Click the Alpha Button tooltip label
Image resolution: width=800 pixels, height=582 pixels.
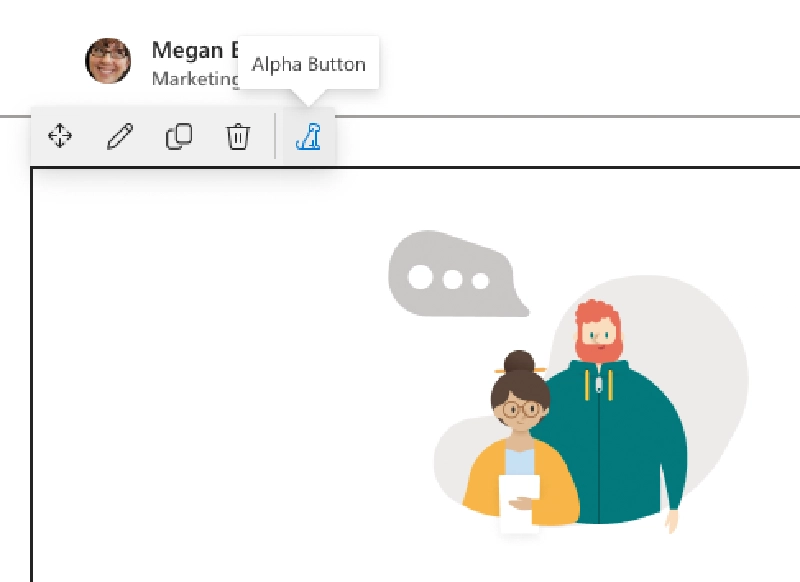pos(308,65)
